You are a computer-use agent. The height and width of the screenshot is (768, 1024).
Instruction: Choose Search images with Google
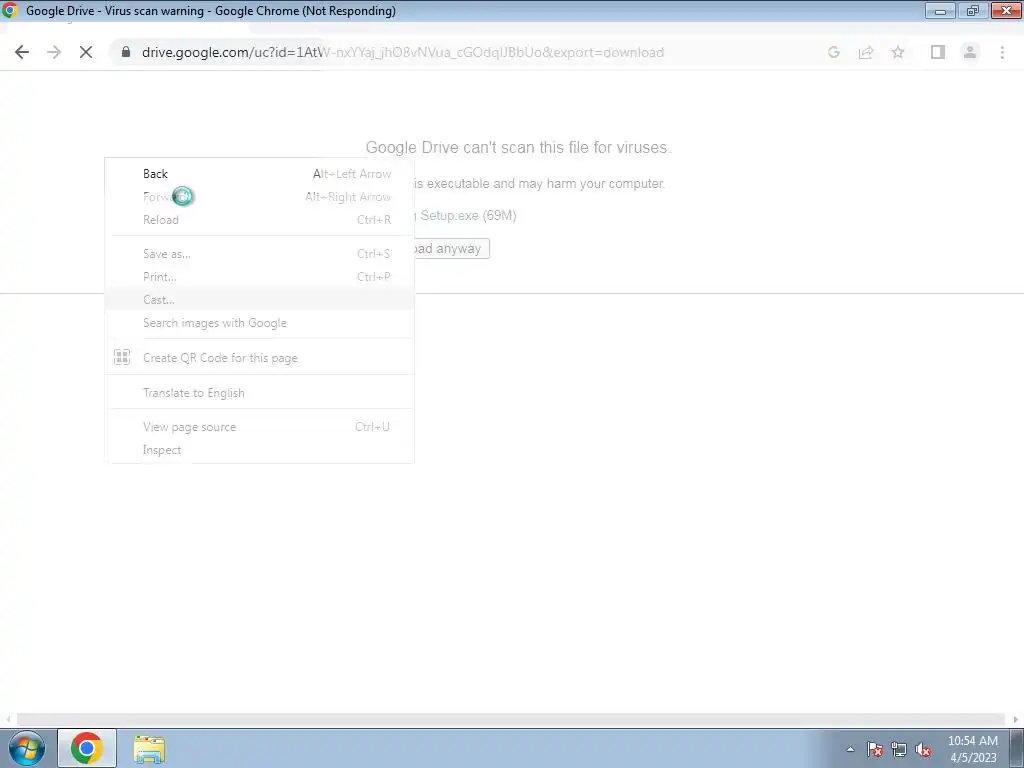click(x=260, y=323)
